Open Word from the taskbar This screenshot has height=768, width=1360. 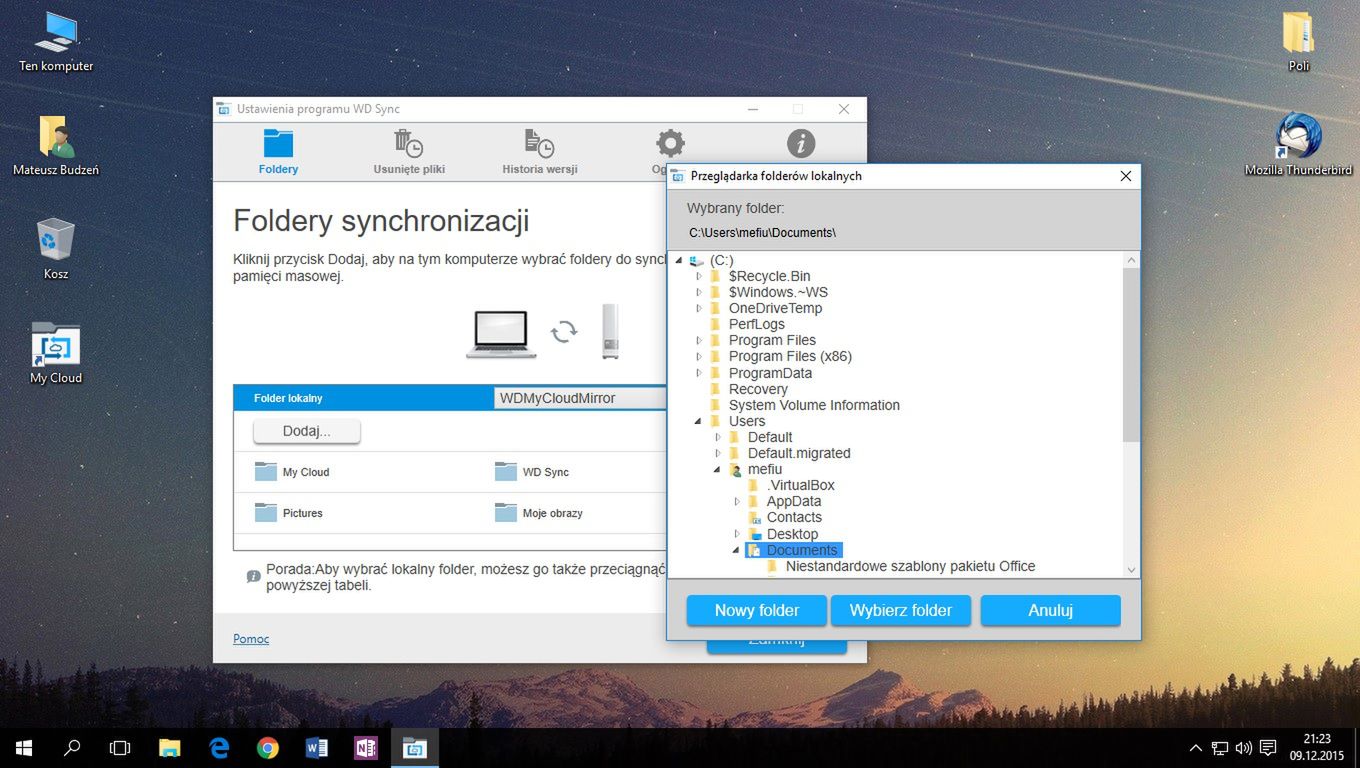coord(316,748)
